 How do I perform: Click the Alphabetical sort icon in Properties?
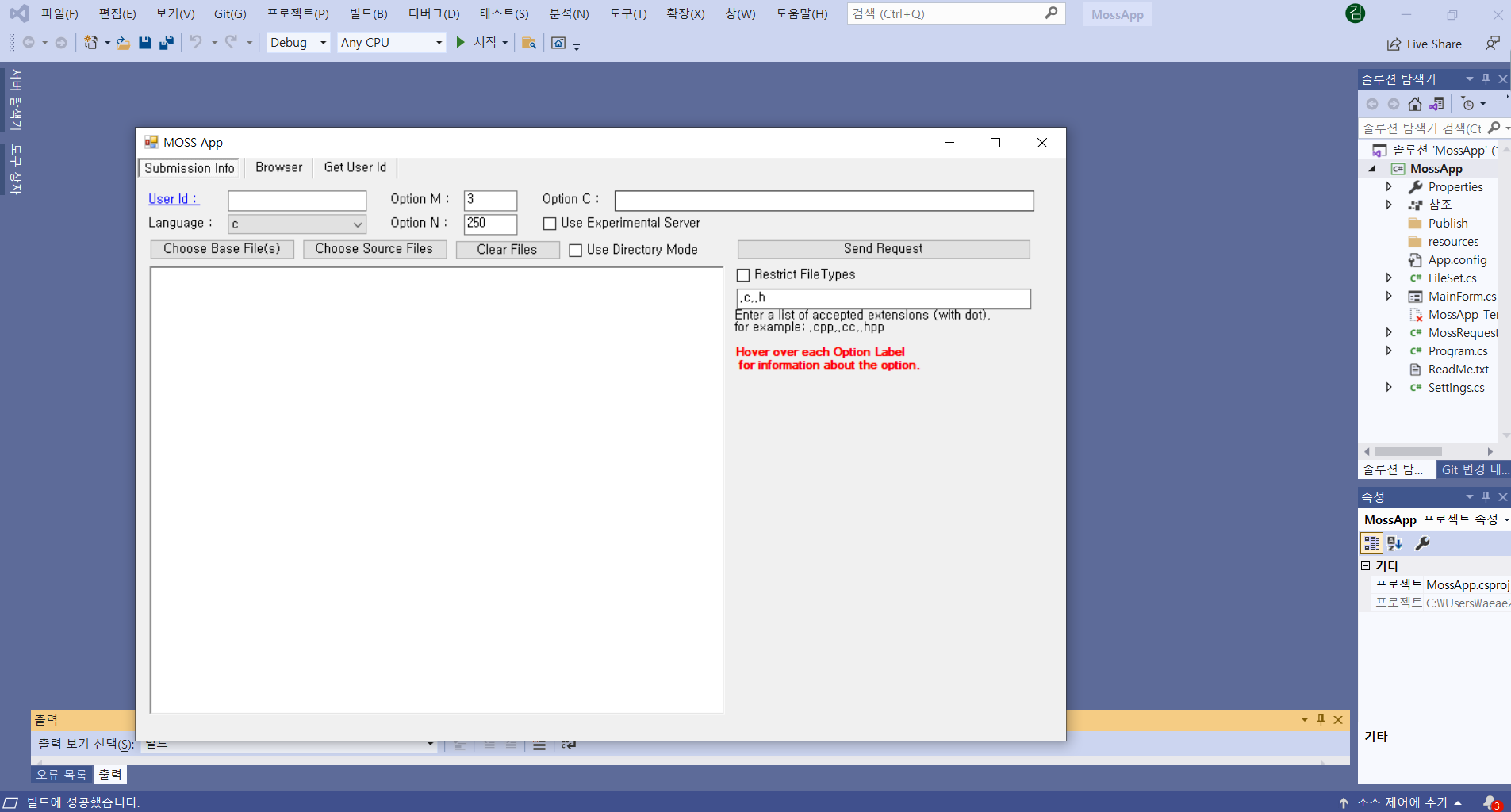1394,543
